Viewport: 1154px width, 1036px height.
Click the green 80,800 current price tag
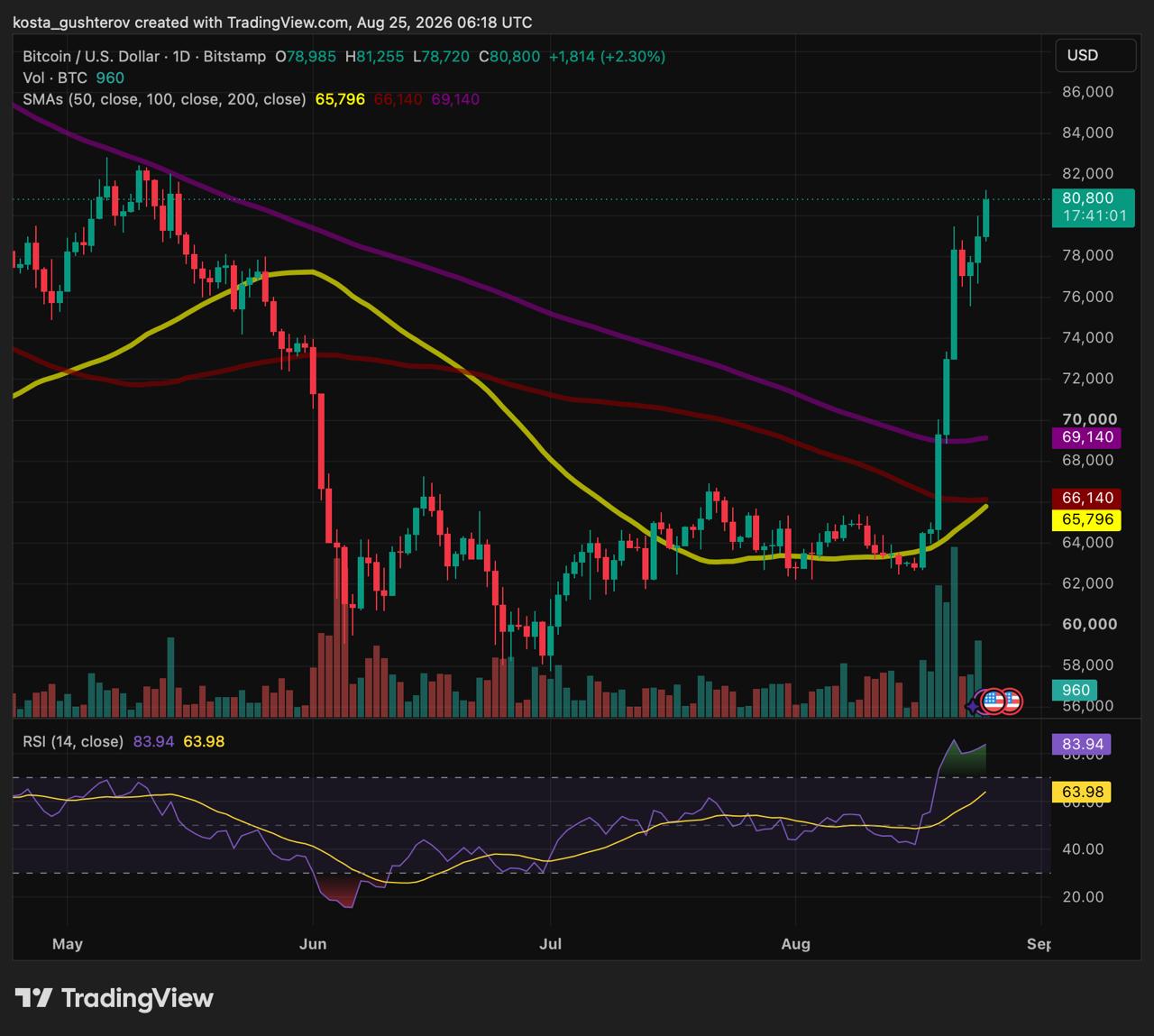[x=1094, y=206]
